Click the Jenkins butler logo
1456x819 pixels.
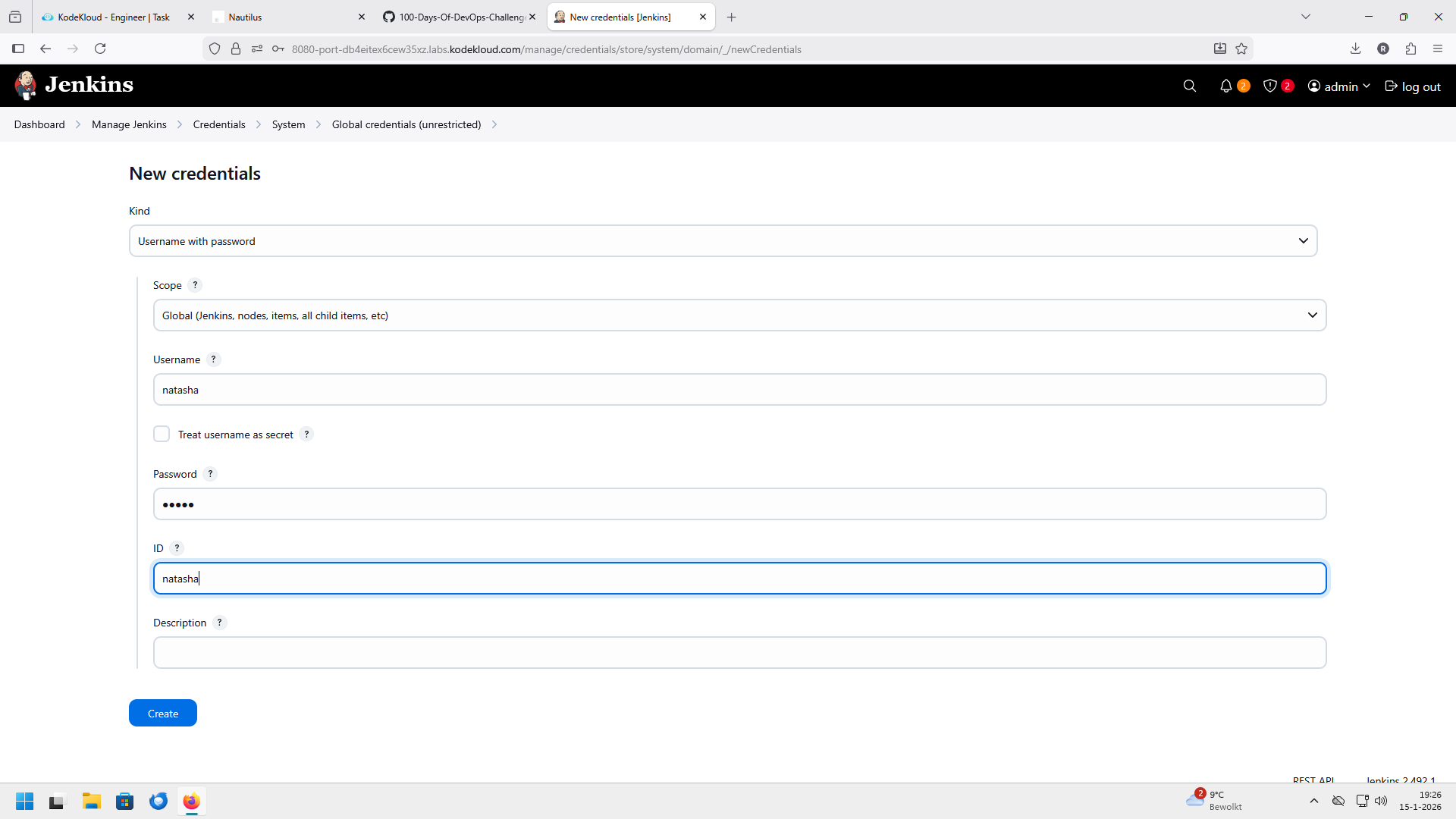(26, 85)
